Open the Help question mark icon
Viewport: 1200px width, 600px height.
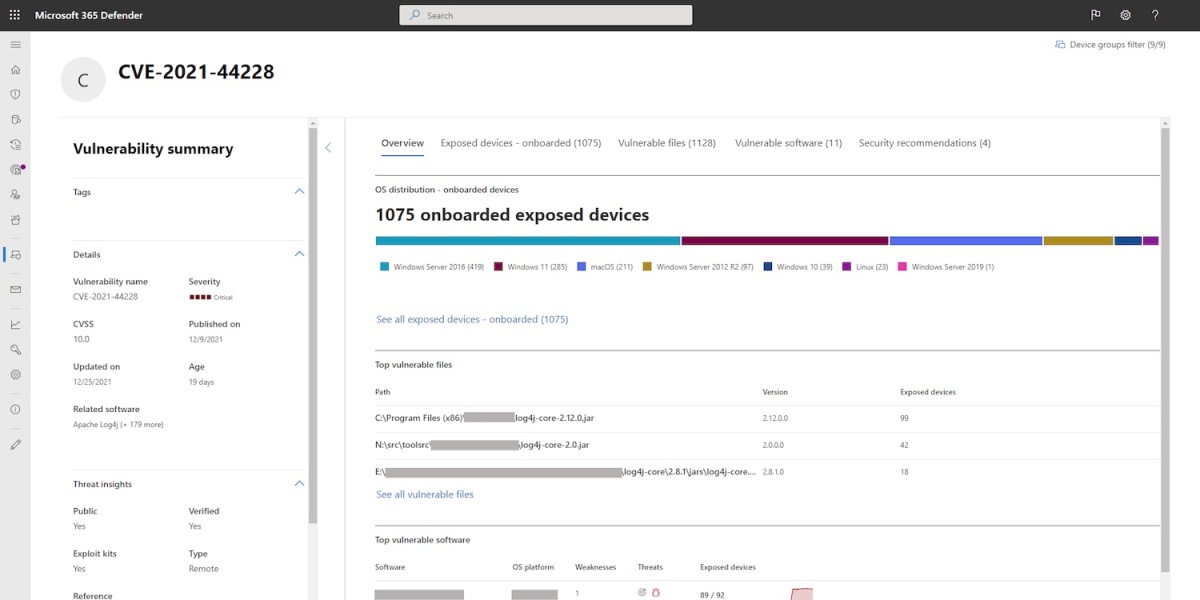coord(1155,15)
